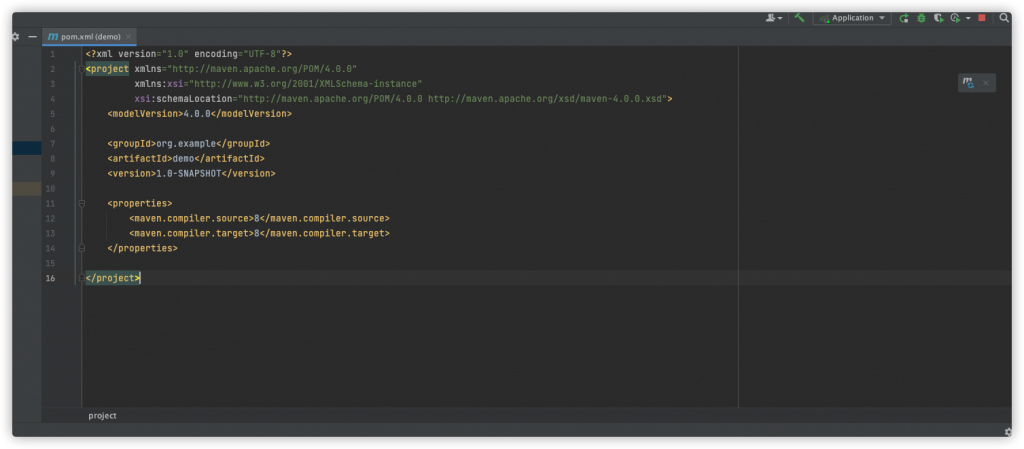Click the green Debug bug icon
This screenshot has width=1024, height=449.
pos(921,18)
